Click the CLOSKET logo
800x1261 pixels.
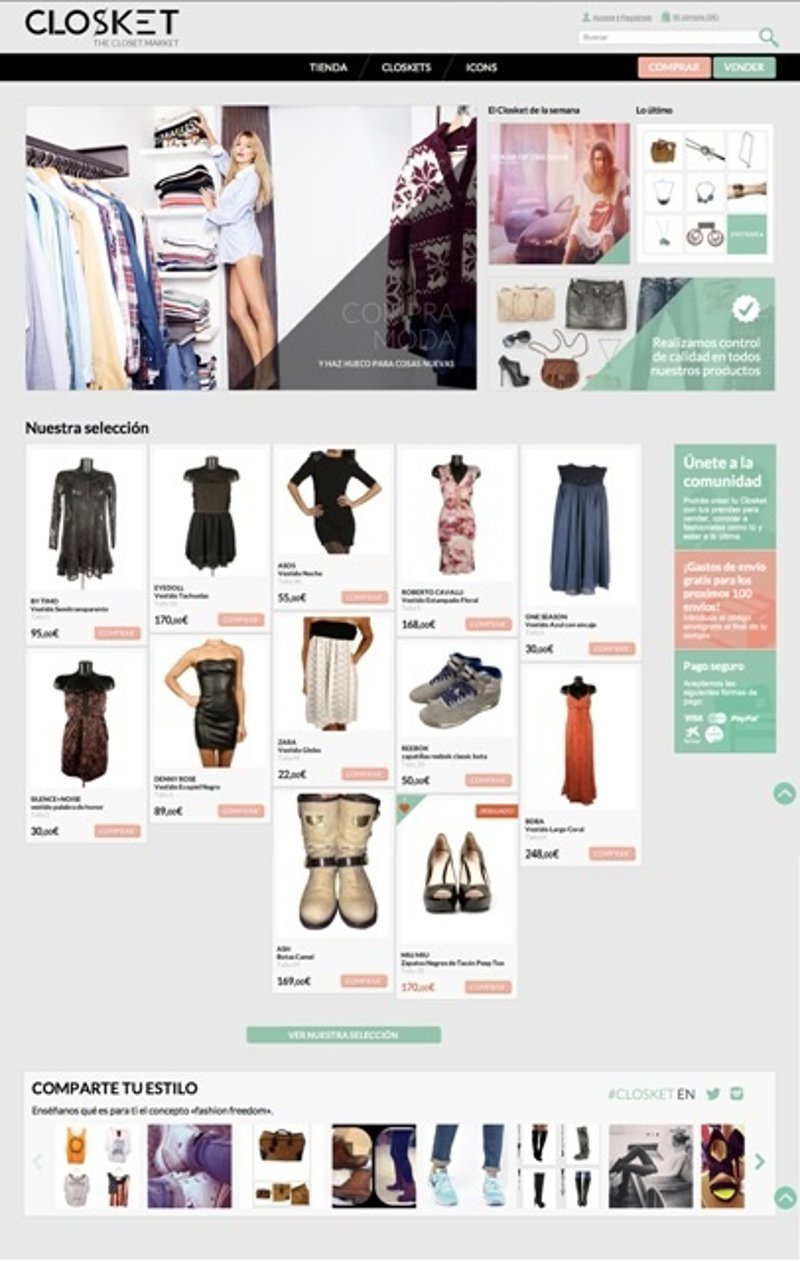tap(102, 26)
